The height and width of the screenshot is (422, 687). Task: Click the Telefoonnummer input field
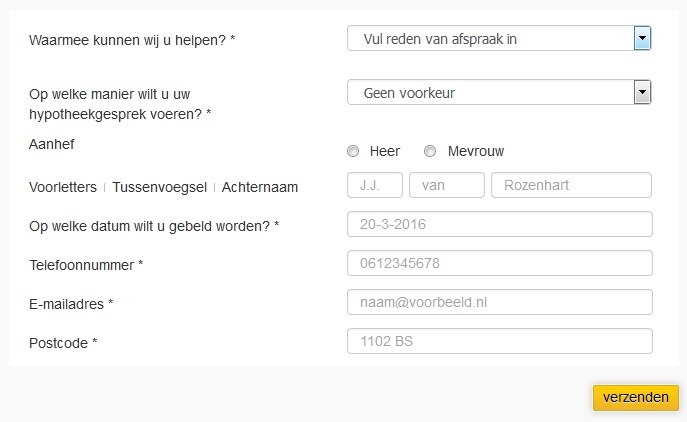tap(500, 263)
